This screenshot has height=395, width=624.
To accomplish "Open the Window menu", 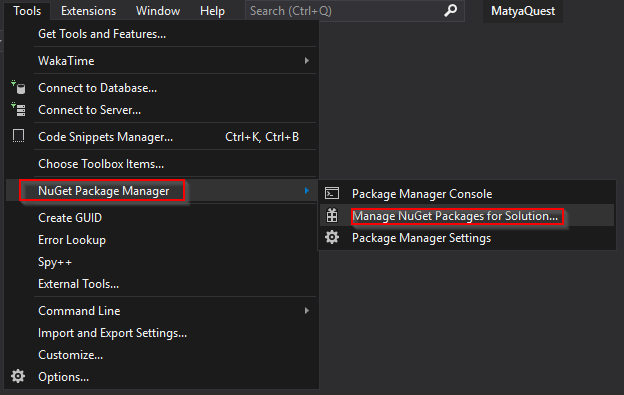I will tap(158, 11).
